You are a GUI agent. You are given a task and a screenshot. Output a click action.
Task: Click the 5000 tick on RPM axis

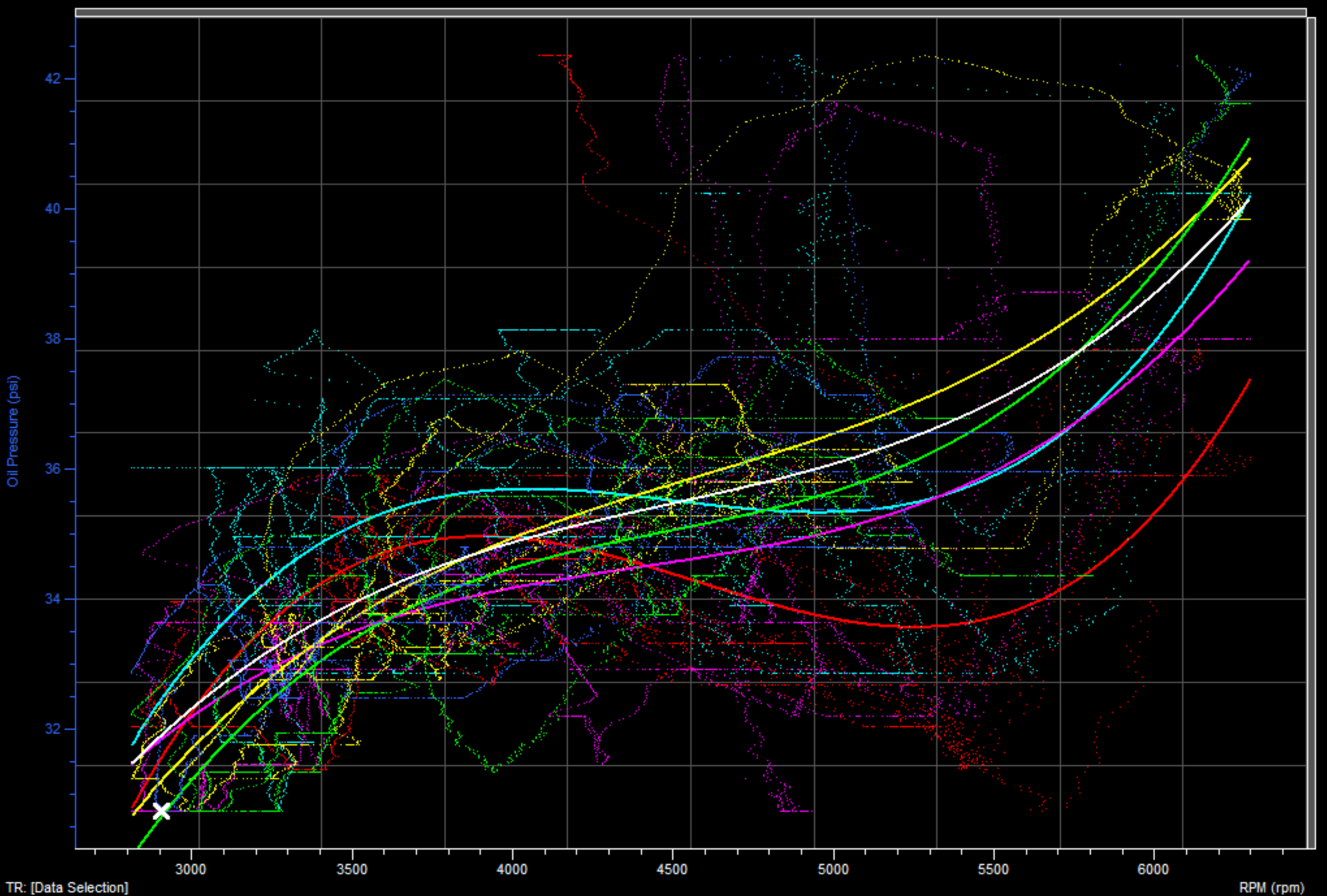pos(833,869)
